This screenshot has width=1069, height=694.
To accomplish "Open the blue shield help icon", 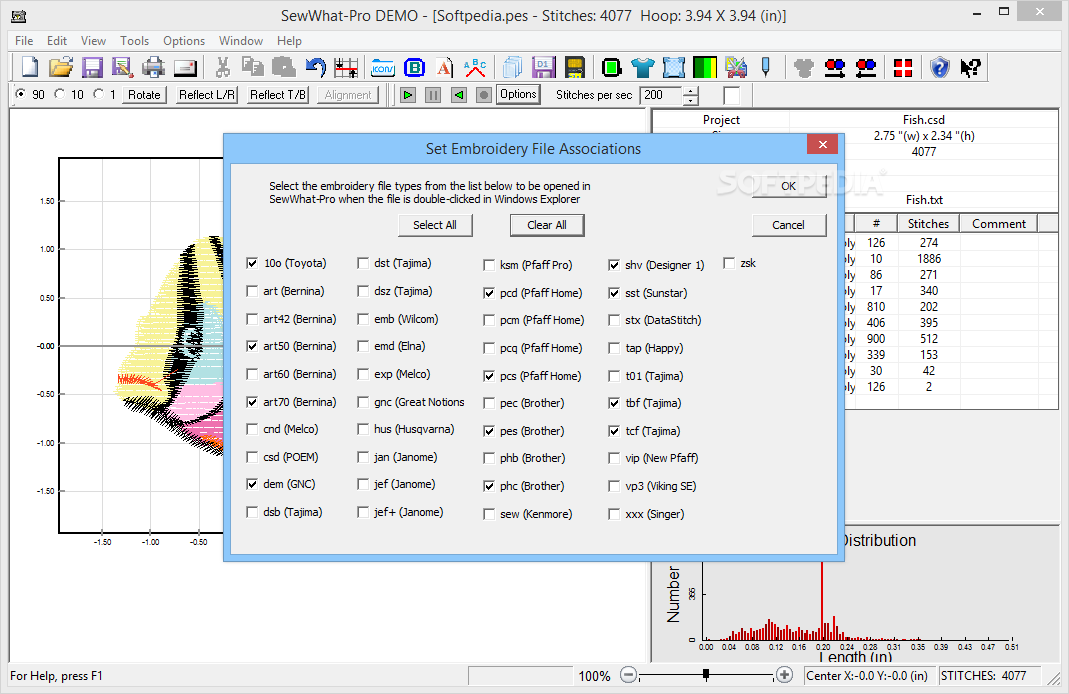I will point(940,67).
